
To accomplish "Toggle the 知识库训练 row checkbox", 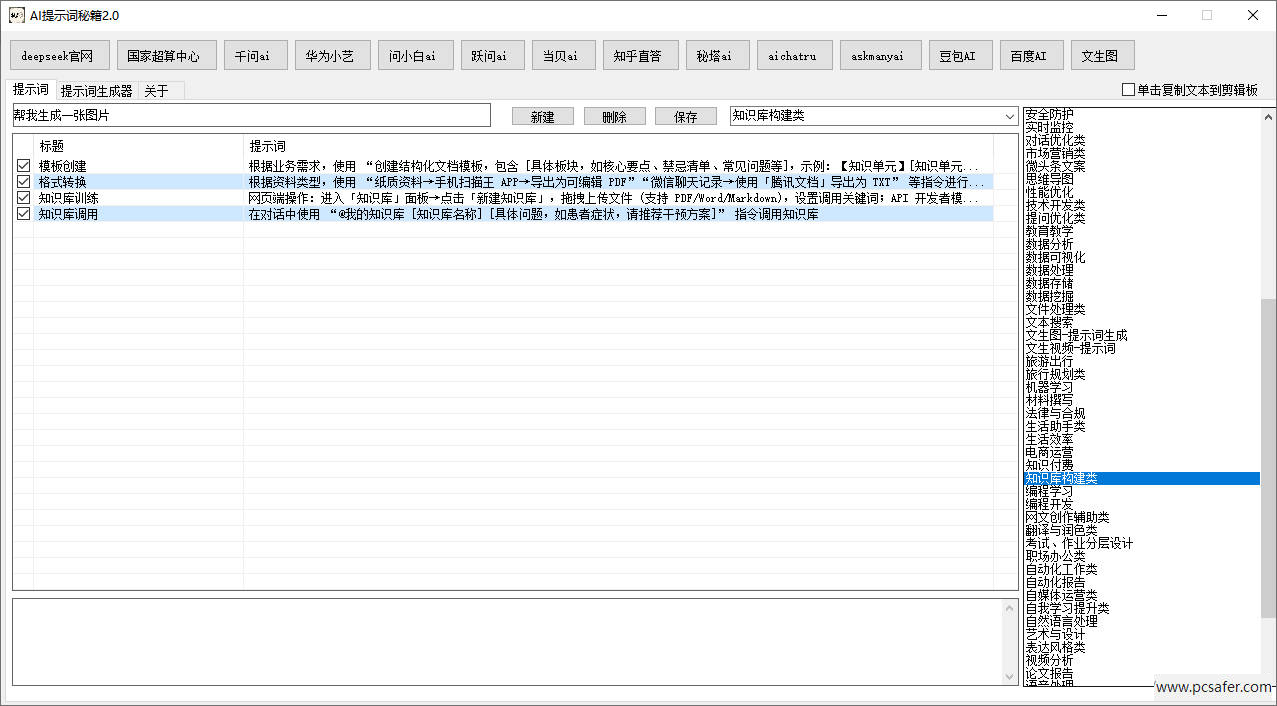I will point(23,198).
